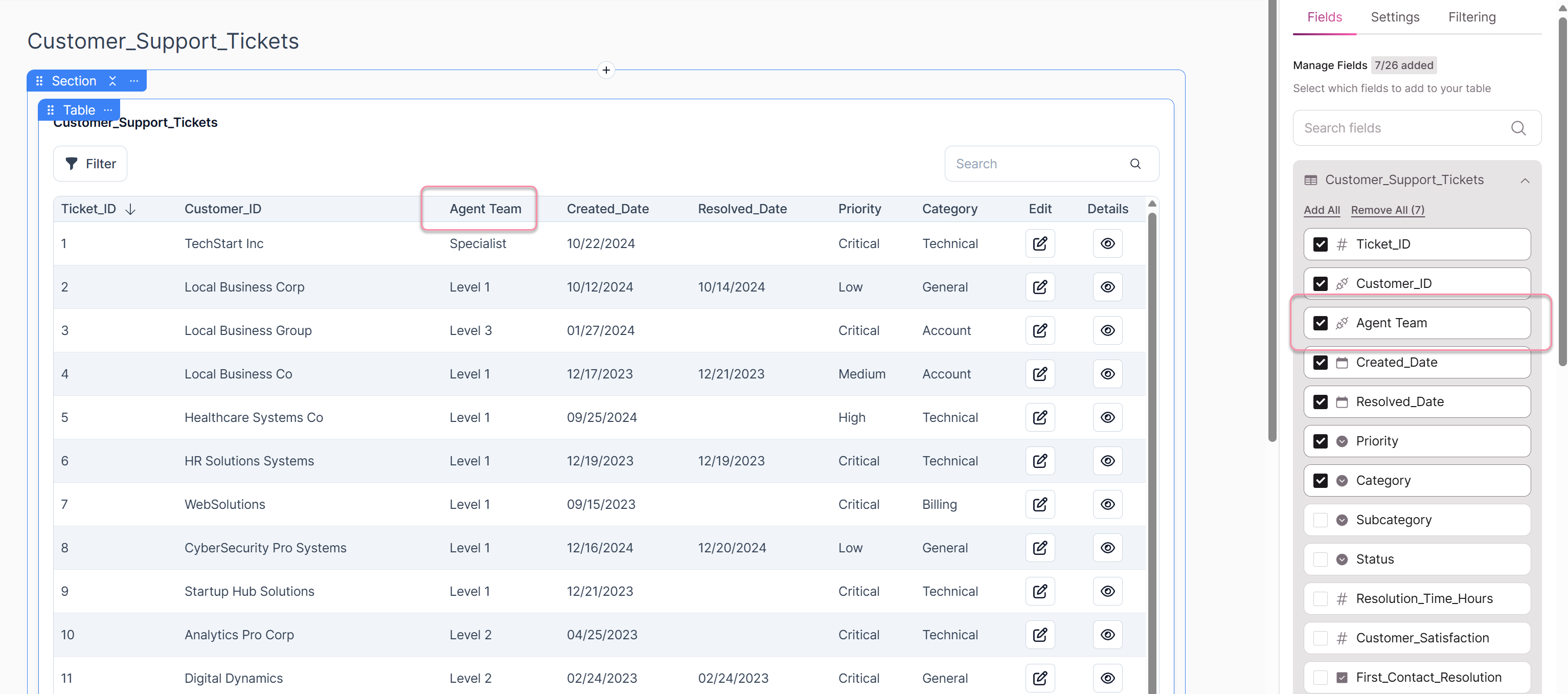This screenshot has width=1568, height=694.
Task: Uncheck the Ticket_ID field checkbox
Action: pyautogui.click(x=1320, y=244)
